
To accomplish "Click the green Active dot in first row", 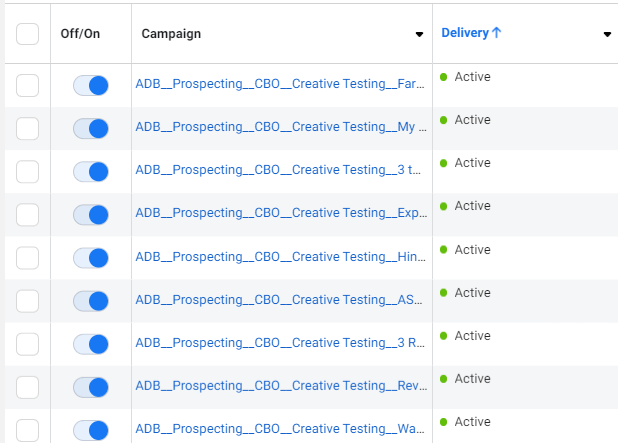I will (x=444, y=77).
